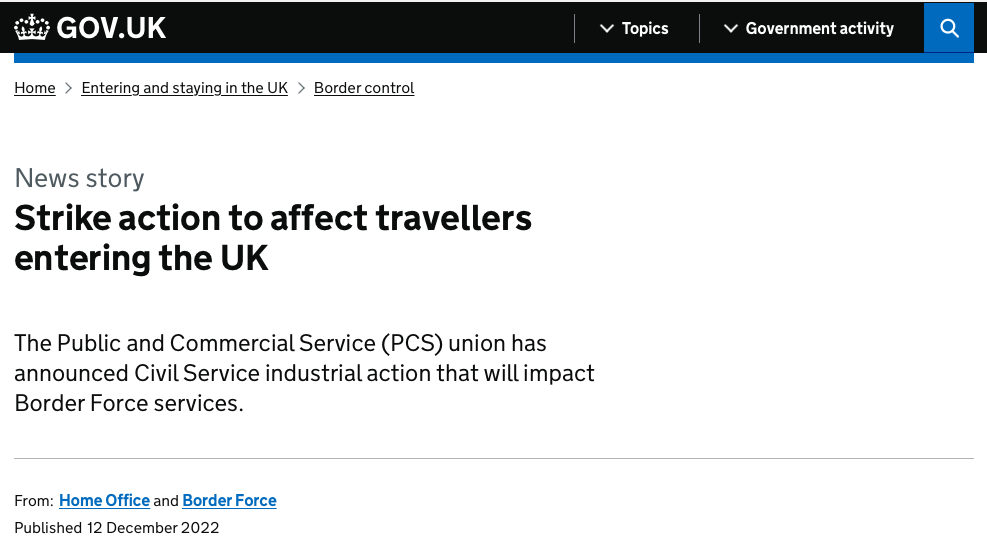Image resolution: width=987 pixels, height=555 pixels.
Task: Click the News story label
Action: [x=79, y=178]
